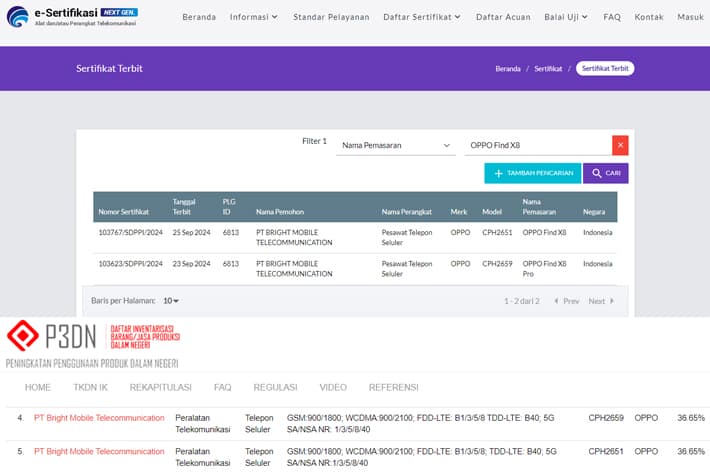
Task: Open the HOME tab in P3DN
Action: (38, 387)
